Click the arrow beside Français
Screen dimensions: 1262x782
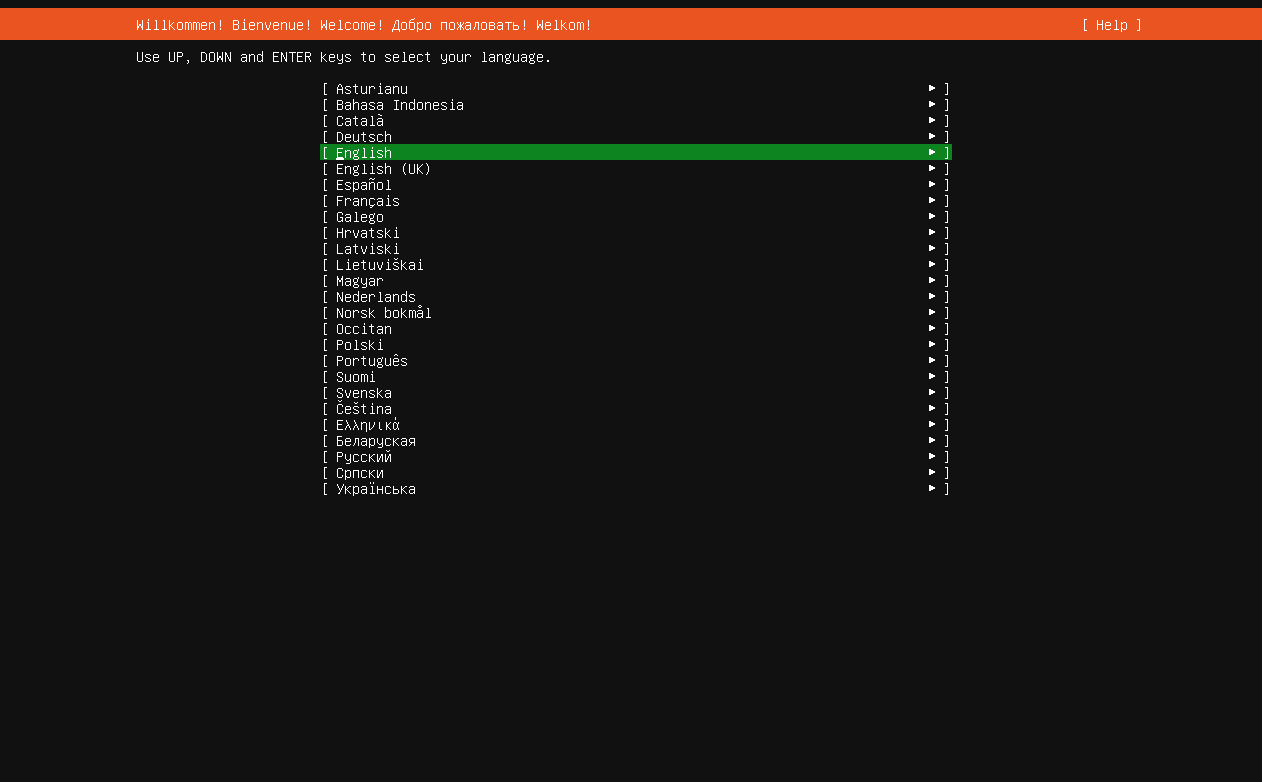[x=932, y=200]
